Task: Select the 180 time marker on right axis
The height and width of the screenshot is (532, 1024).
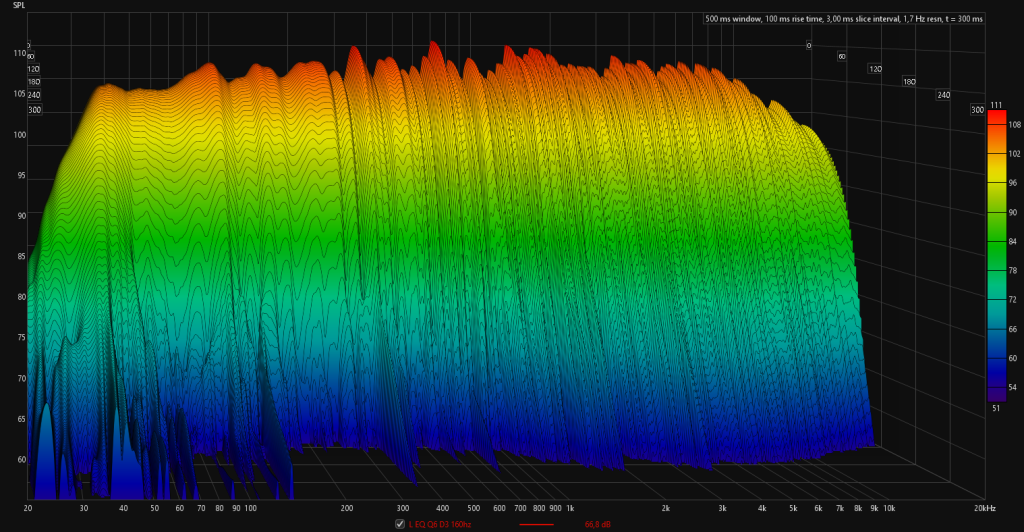Action: click(909, 82)
